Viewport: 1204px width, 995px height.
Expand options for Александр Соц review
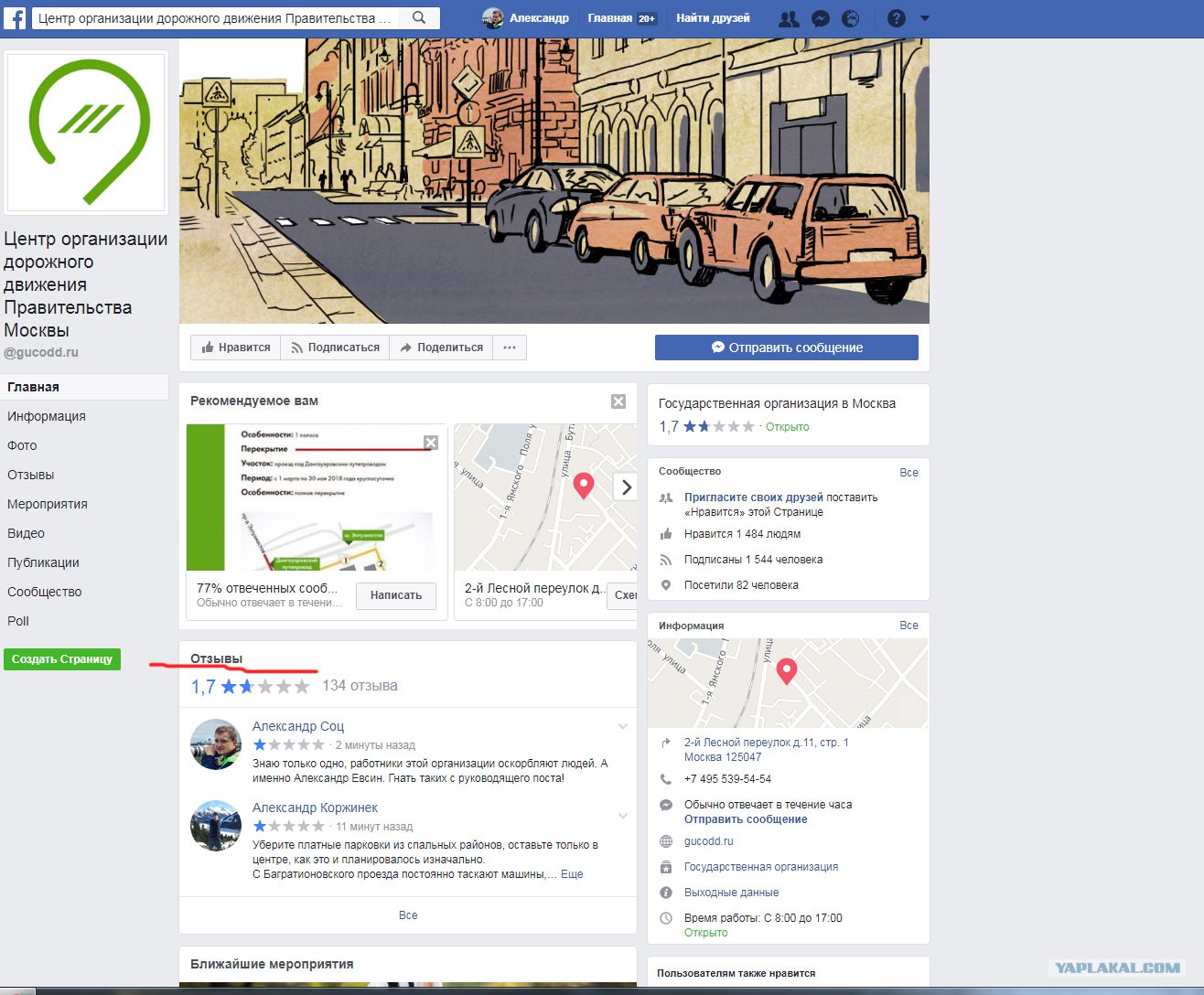[x=623, y=726]
